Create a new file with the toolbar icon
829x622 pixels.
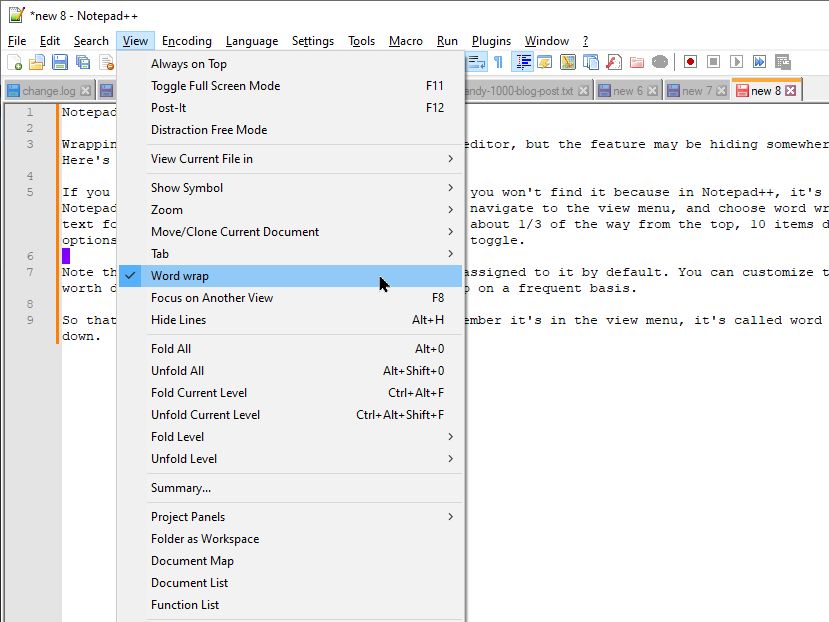tap(15, 62)
